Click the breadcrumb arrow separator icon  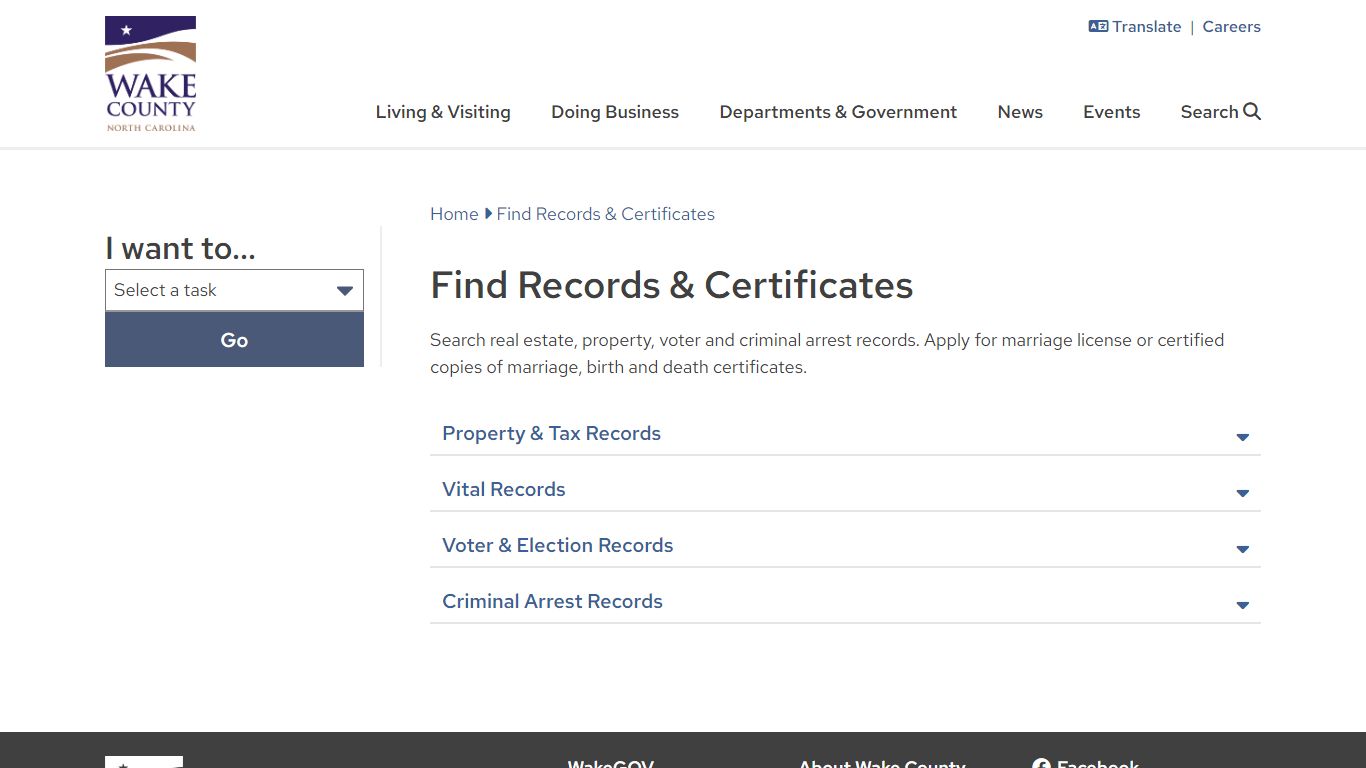pyautogui.click(x=488, y=213)
